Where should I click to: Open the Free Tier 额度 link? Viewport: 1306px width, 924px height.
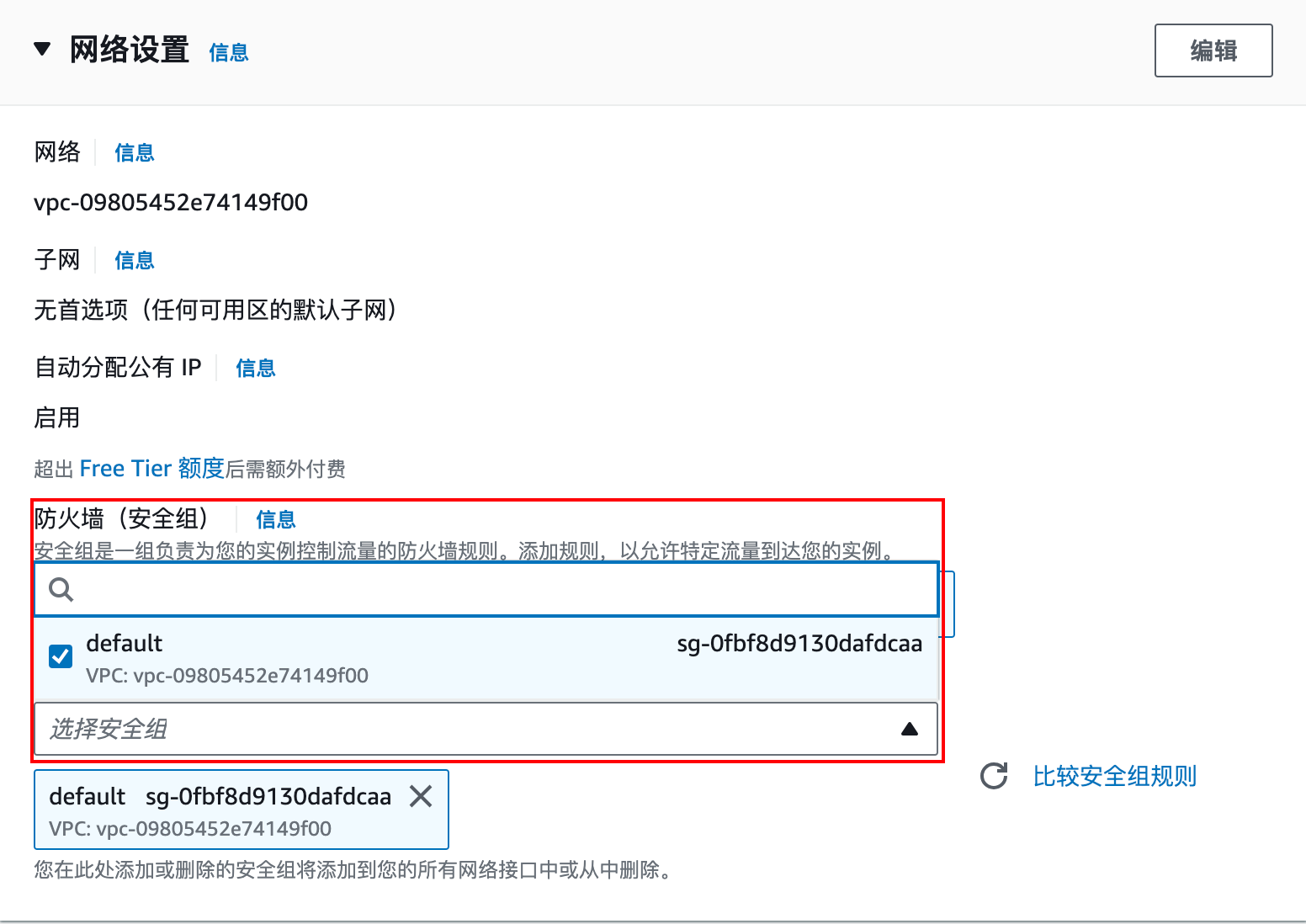click(151, 468)
